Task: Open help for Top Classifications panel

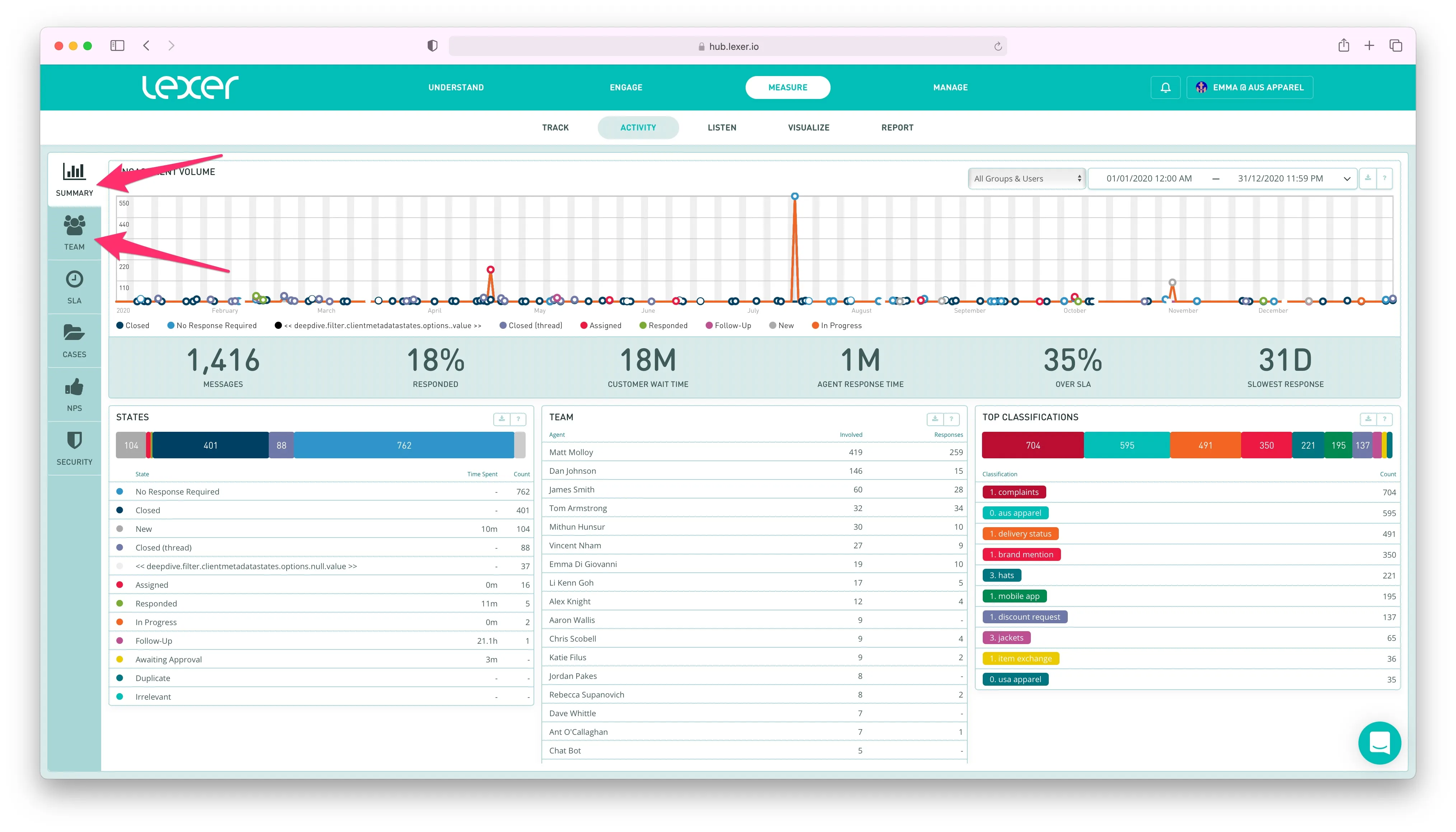Action: click(x=1384, y=419)
